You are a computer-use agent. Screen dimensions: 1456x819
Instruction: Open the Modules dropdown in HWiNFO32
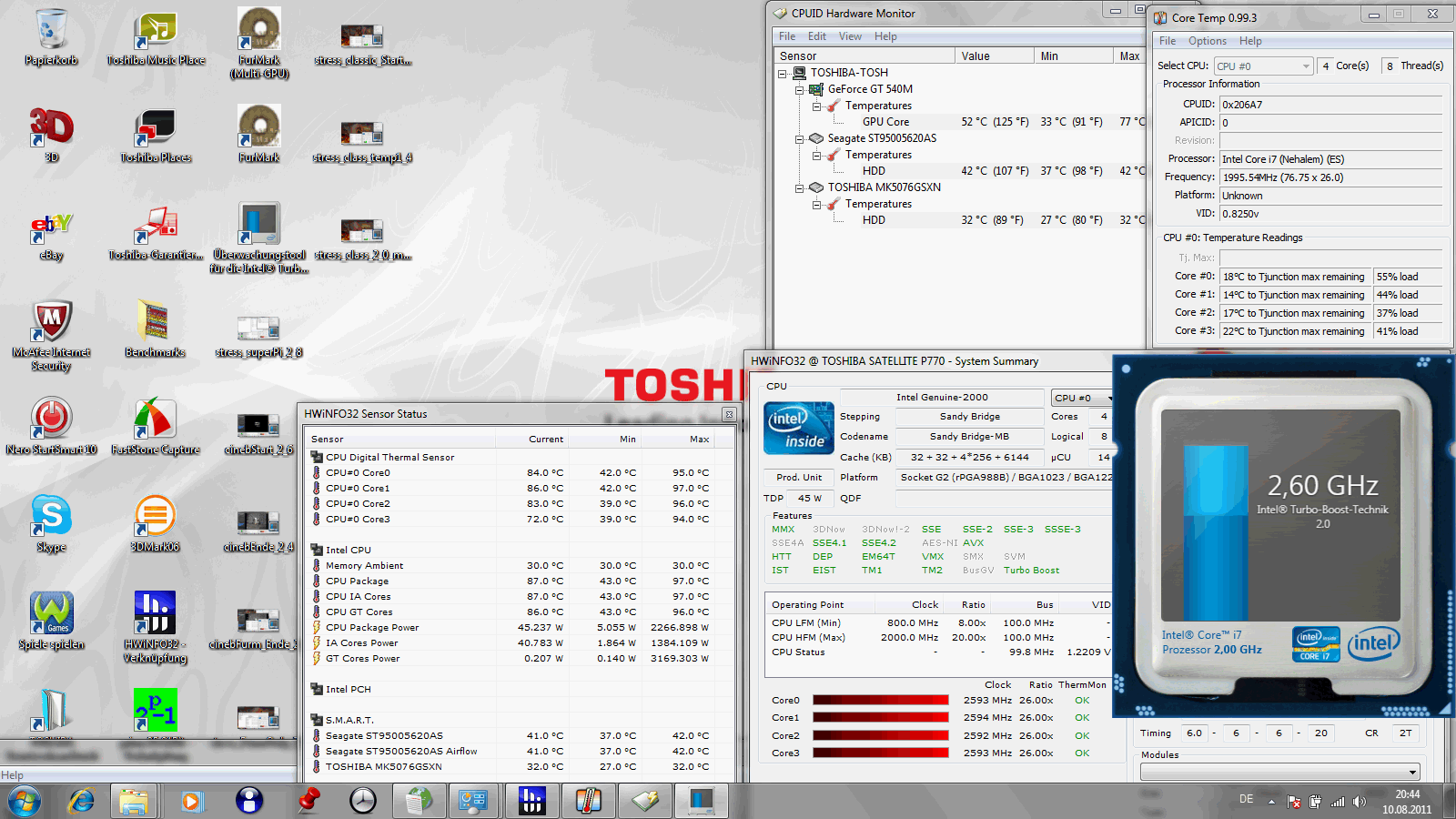pyautogui.click(x=1279, y=772)
